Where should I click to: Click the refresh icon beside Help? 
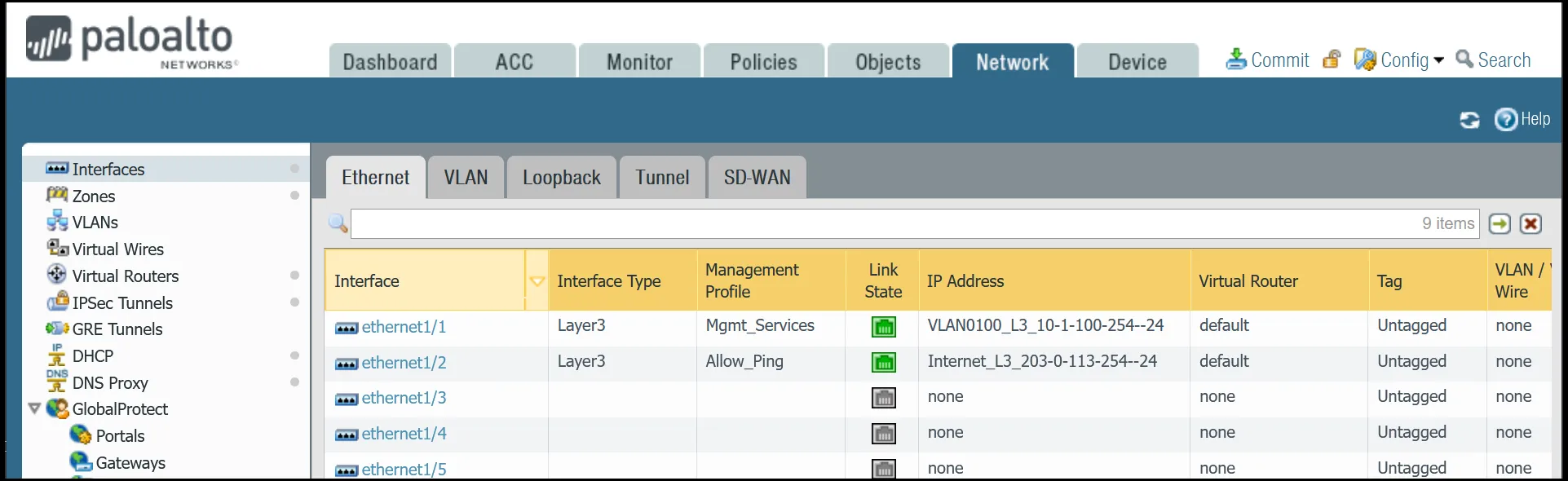tap(1469, 120)
